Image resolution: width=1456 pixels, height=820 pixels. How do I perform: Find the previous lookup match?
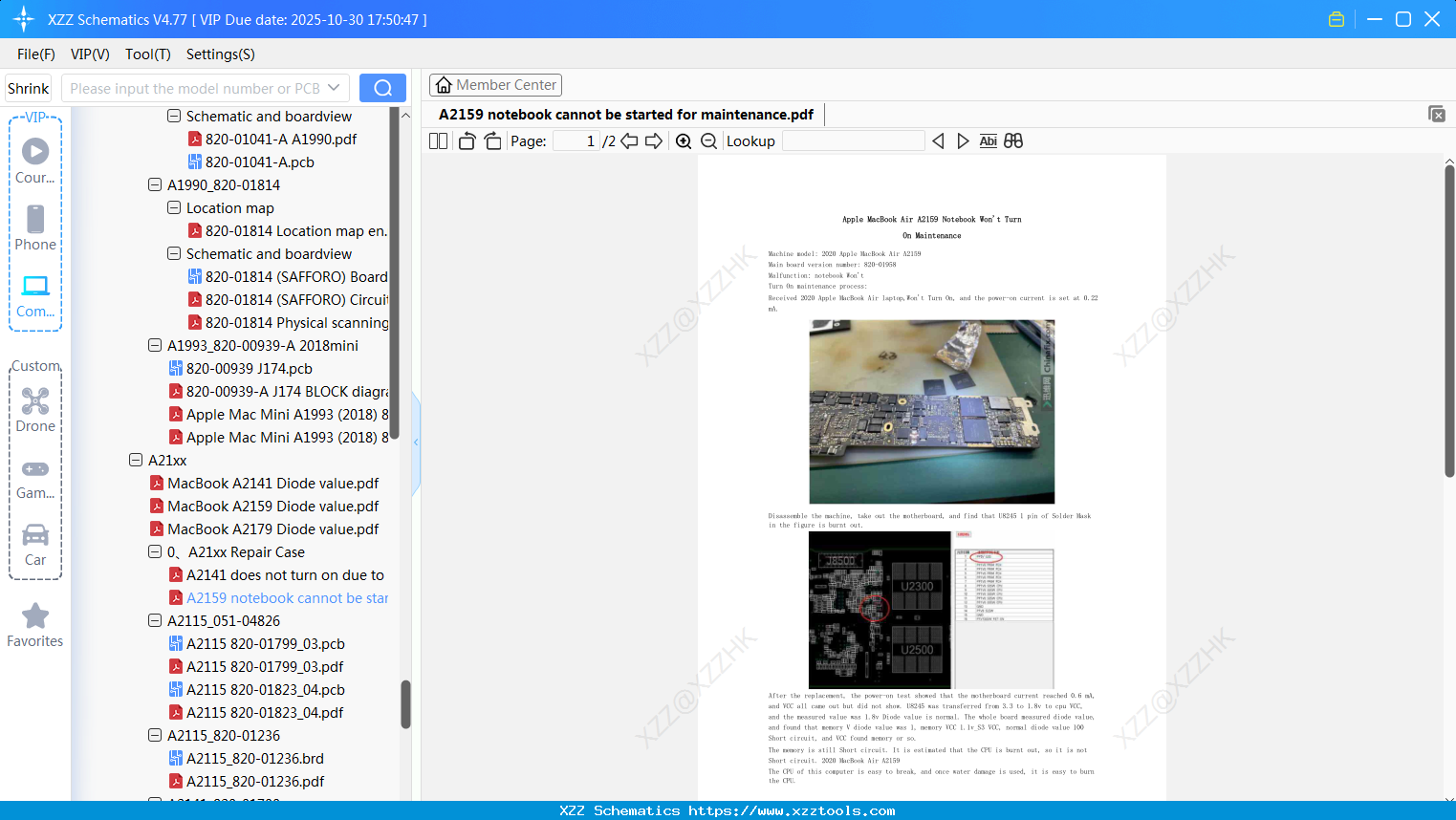938,140
